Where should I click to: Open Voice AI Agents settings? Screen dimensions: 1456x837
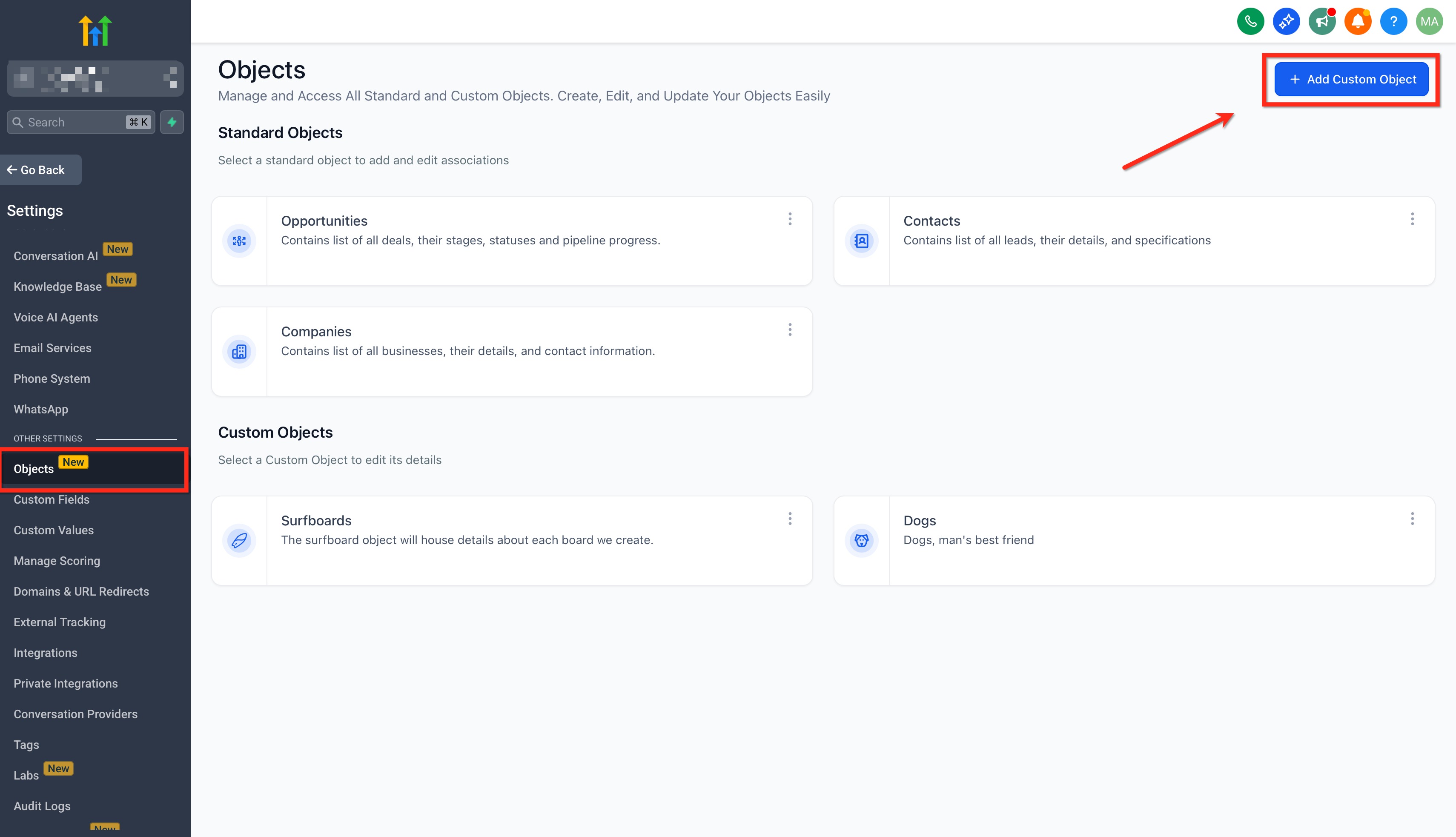pos(56,317)
